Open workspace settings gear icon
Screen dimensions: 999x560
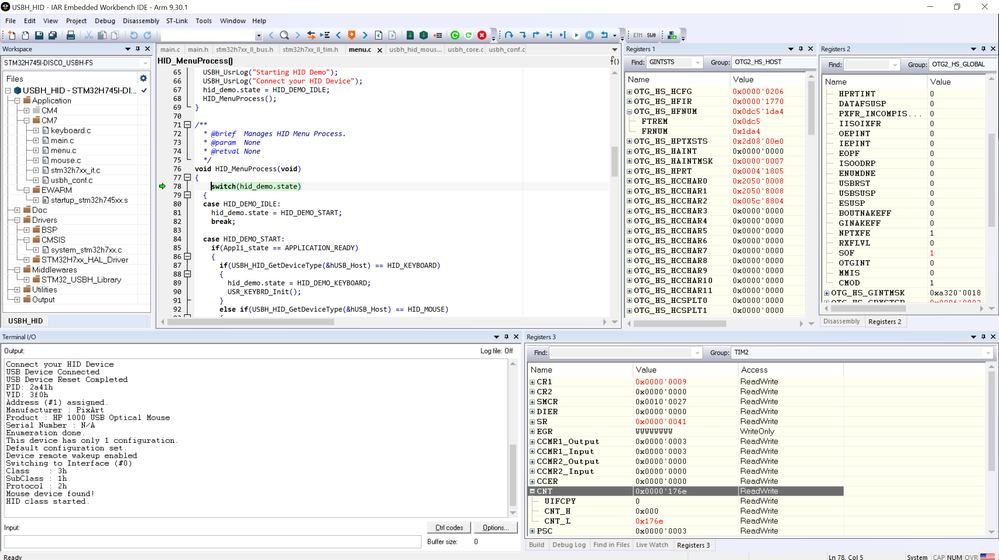click(143, 78)
